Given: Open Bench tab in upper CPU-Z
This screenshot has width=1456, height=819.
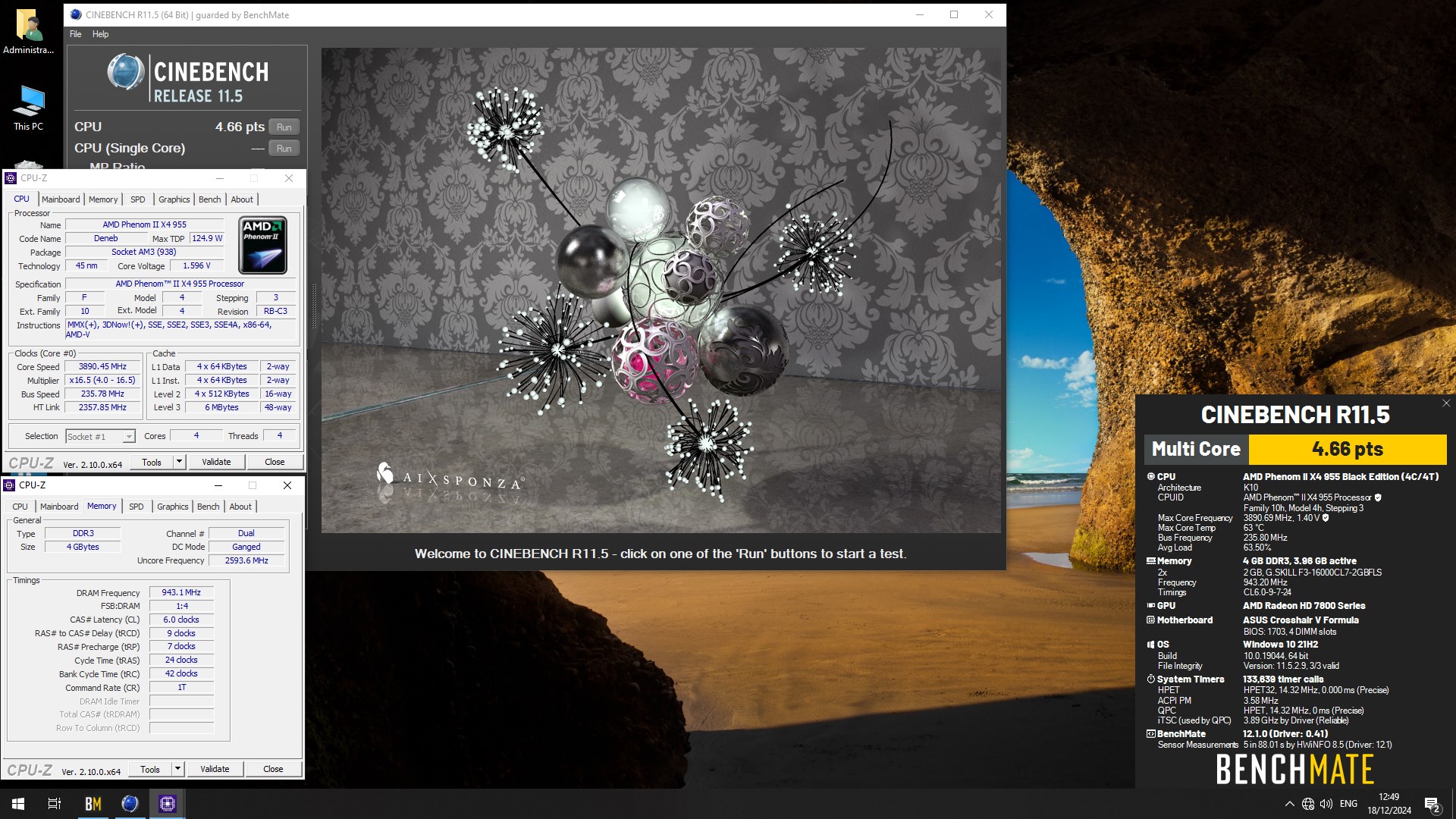Looking at the screenshot, I should (210, 199).
